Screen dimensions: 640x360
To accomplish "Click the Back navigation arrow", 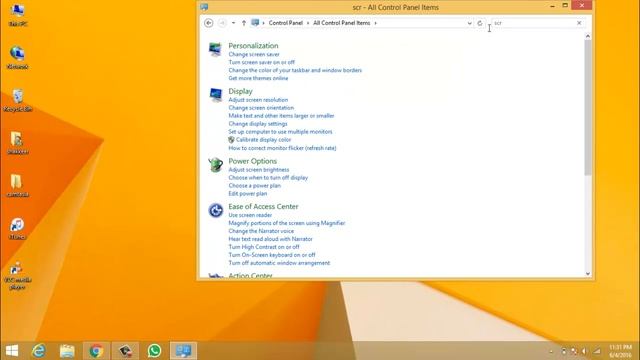I will coord(209,23).
